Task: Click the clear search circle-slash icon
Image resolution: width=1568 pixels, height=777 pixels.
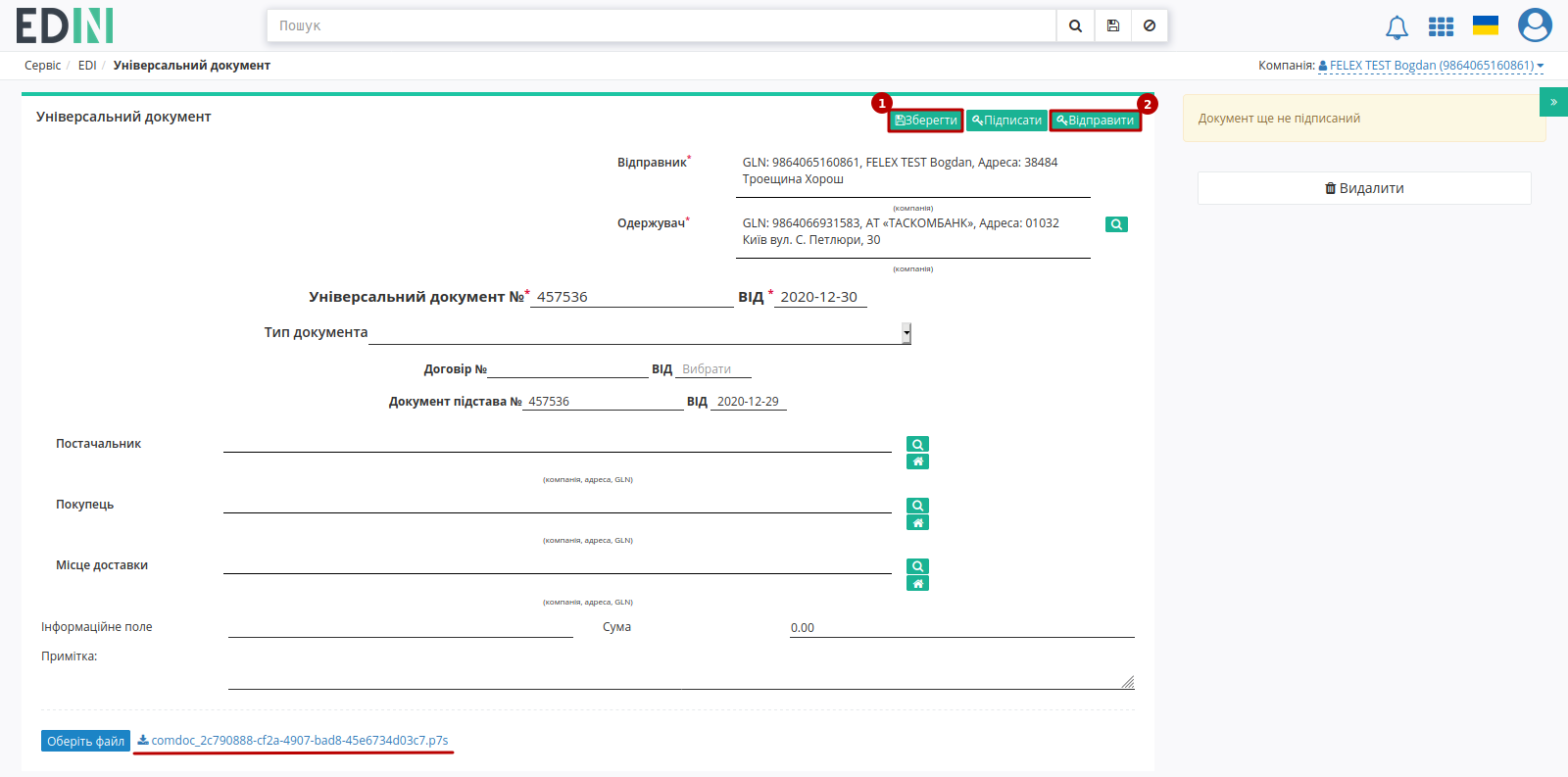Action: 1150,25
